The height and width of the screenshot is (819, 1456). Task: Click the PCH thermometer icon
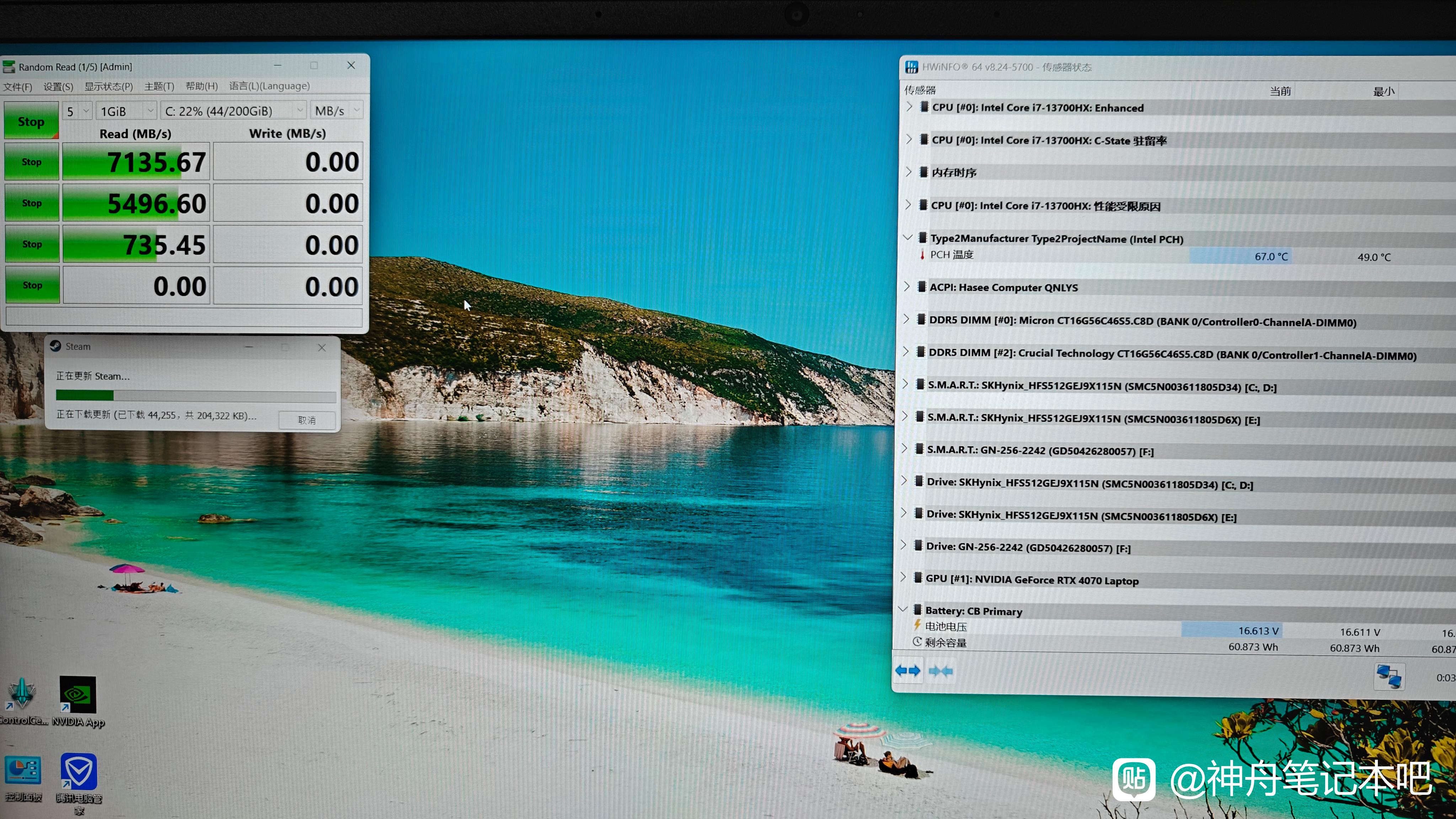tap(922, 255)
